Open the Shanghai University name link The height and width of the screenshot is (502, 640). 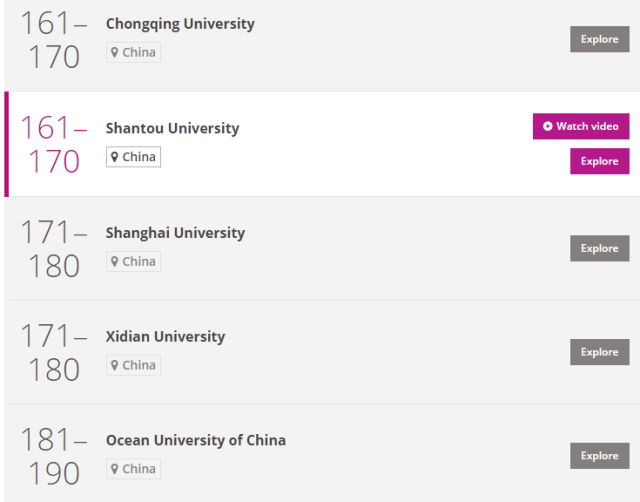175,233
